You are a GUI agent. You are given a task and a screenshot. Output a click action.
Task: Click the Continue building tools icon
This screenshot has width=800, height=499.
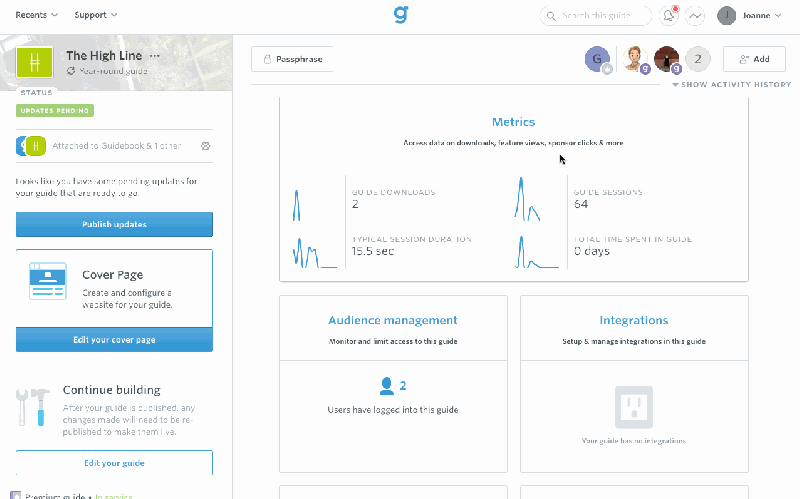pyautogui.click(x=33, y=407)
